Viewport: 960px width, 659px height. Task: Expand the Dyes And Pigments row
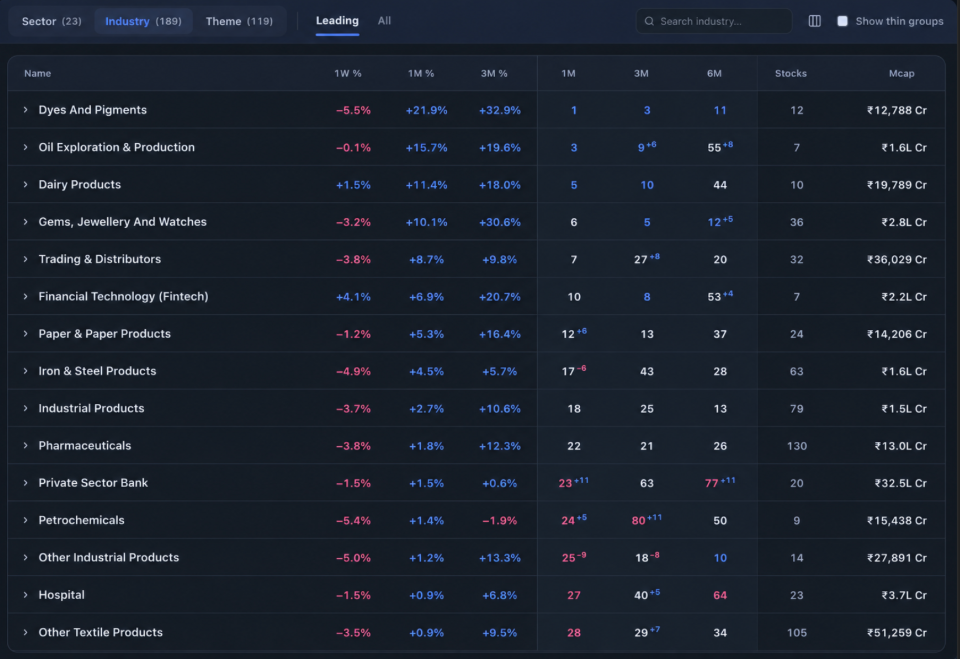26,110
